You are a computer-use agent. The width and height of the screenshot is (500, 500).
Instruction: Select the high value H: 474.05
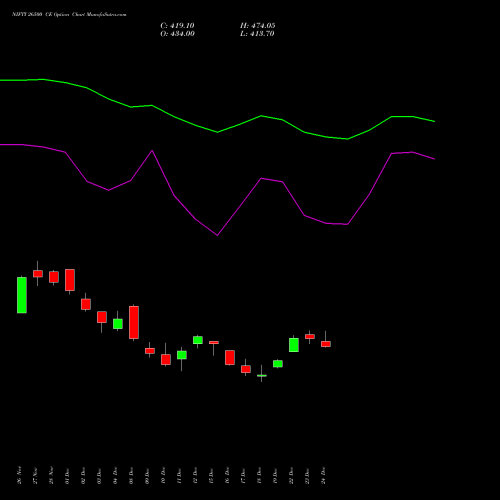258,26
